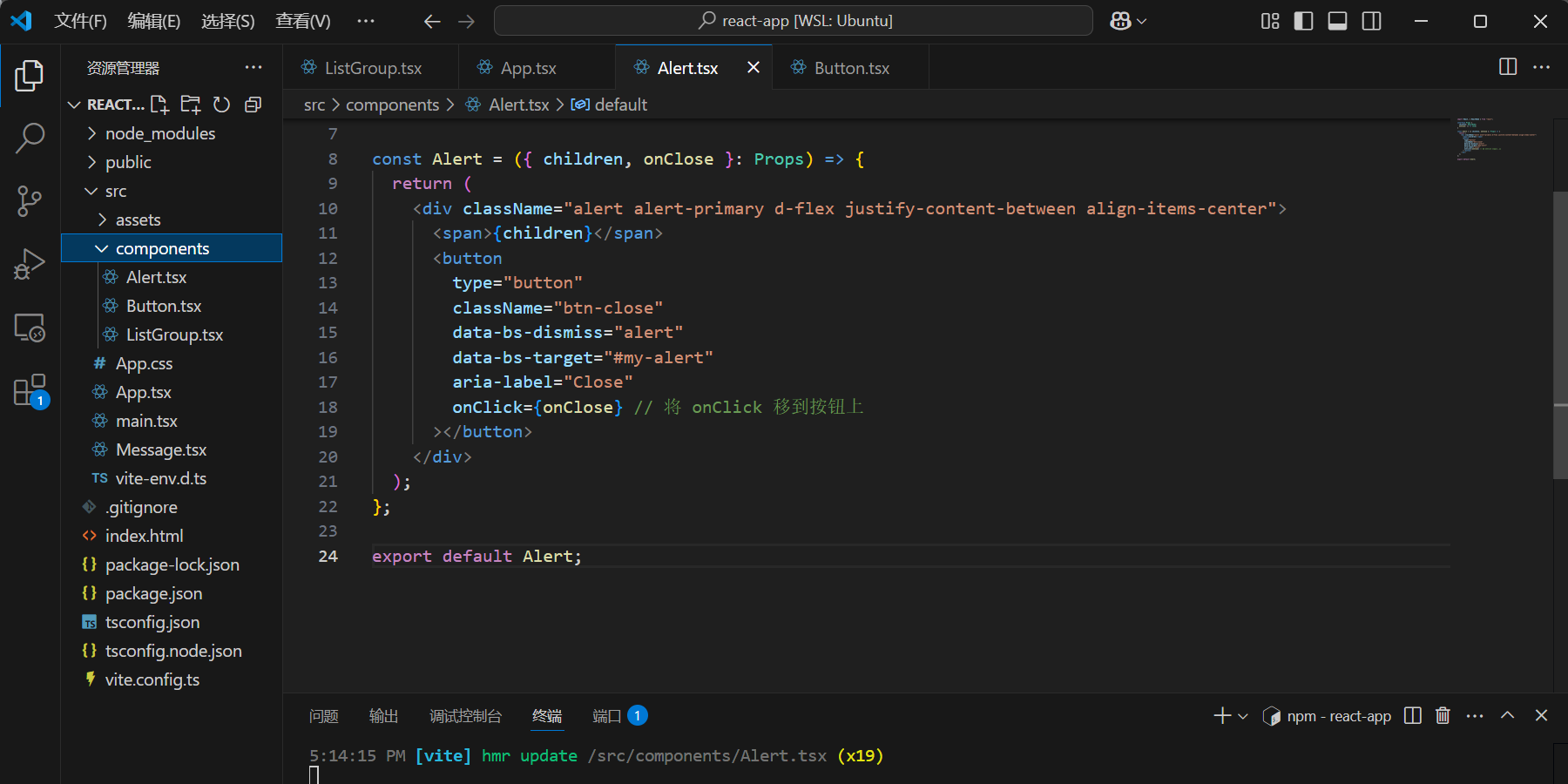
Task: Click the editor vertical scrollbar
Action: (1560, 335)
